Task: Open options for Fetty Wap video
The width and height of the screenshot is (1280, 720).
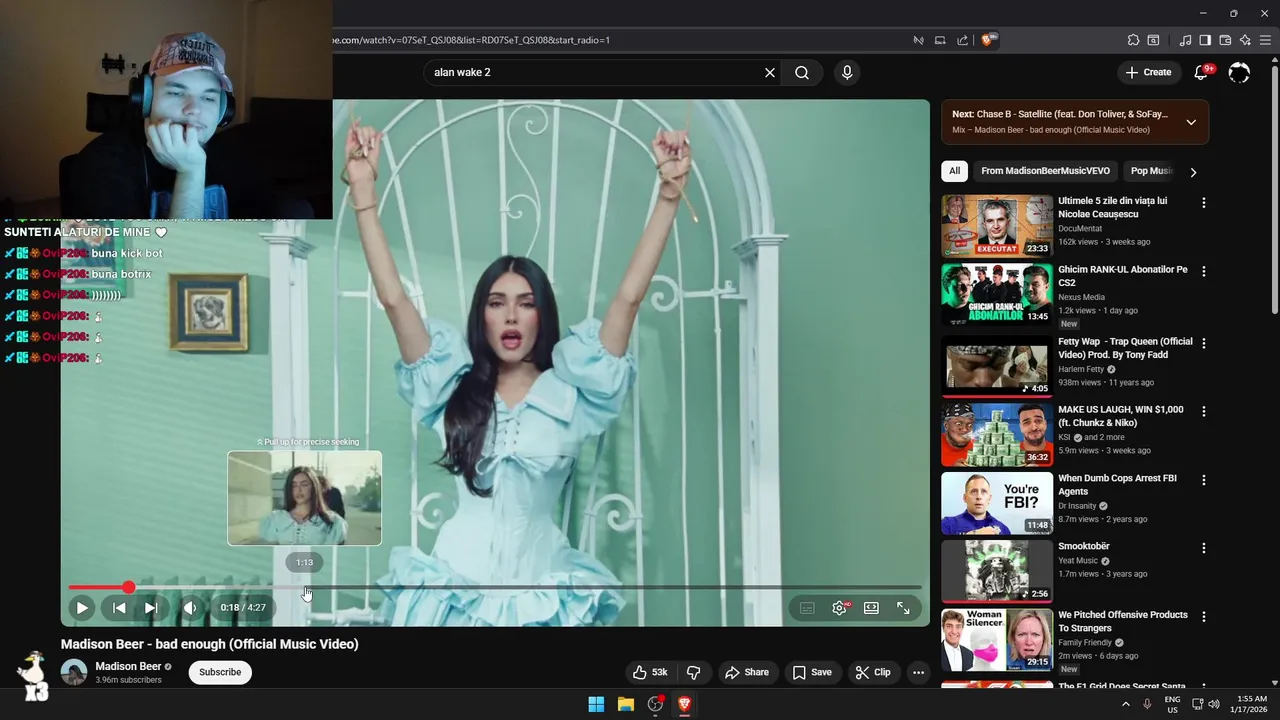Action: (1204, 343)
